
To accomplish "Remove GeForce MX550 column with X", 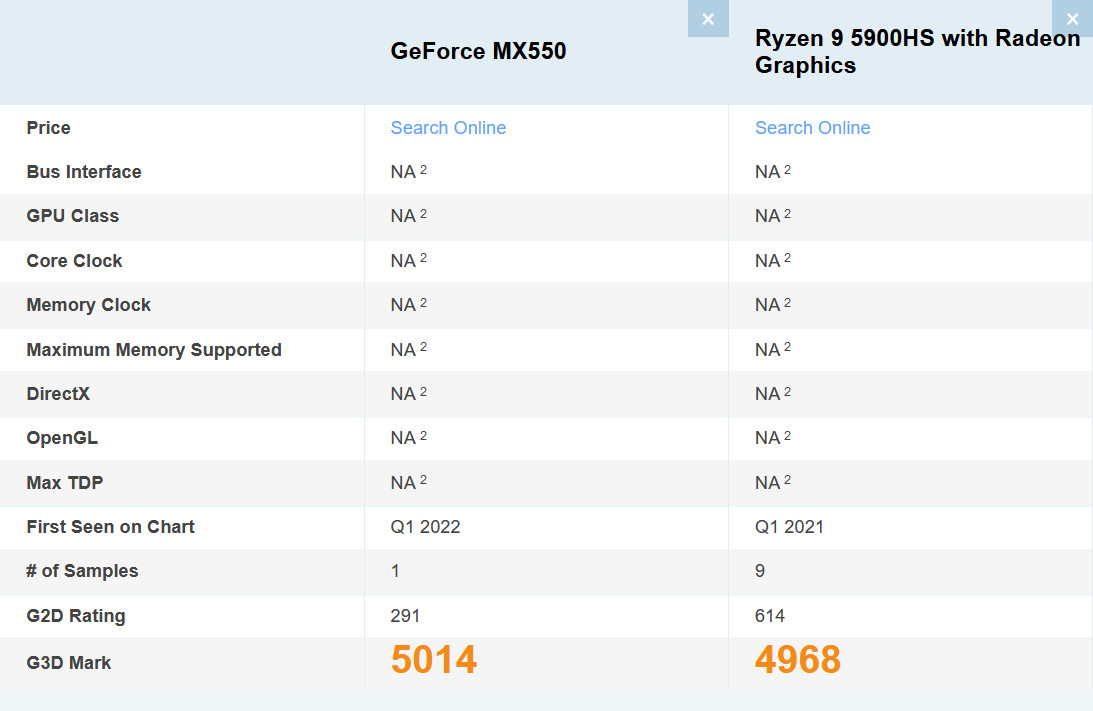I will click(708, 19).
